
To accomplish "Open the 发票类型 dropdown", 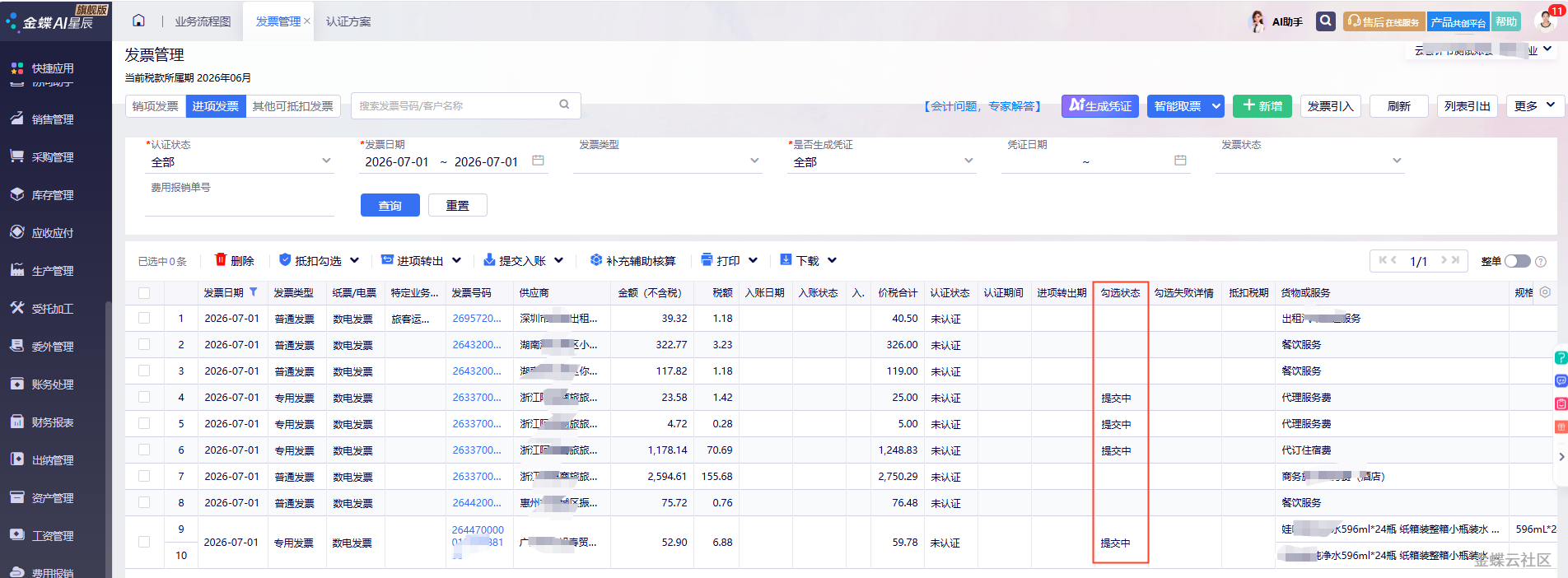I will (668, 162).
